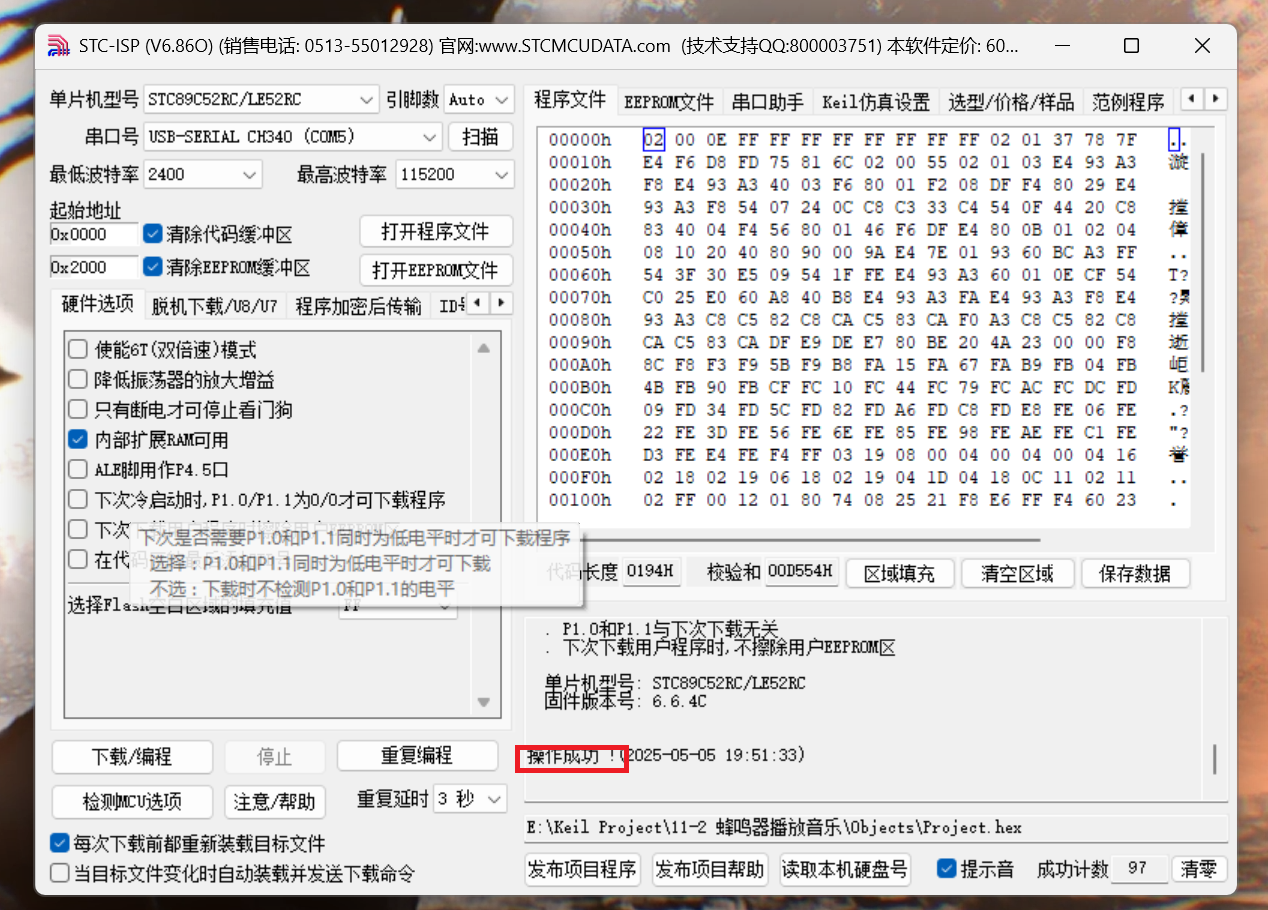The width and height of the screenshot is (1268, 910).
Task: Click 保存数据 button
Action: (x=1137, y=573)
